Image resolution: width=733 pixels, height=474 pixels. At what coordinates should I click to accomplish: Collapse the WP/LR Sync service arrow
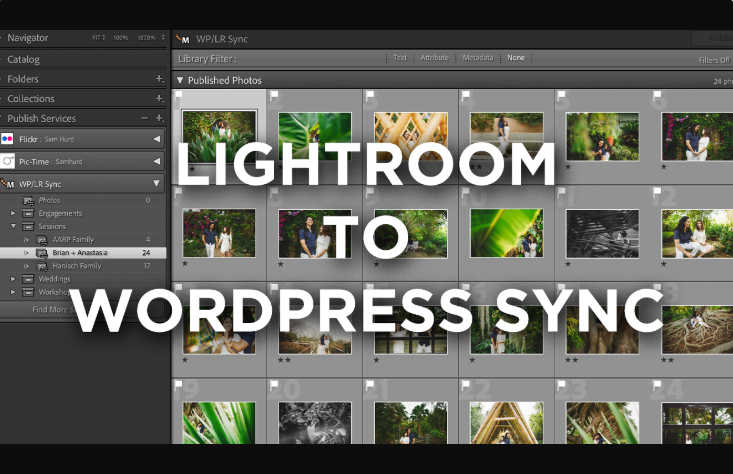pos(157,183)
